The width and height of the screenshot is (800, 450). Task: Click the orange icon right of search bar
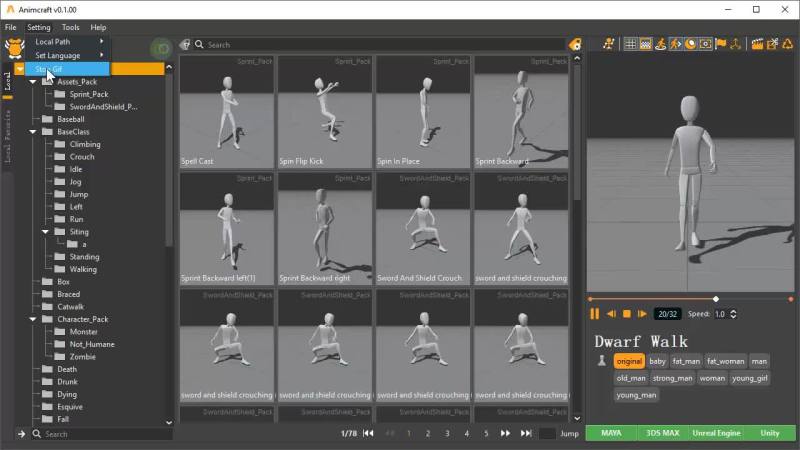coord(575,44)
